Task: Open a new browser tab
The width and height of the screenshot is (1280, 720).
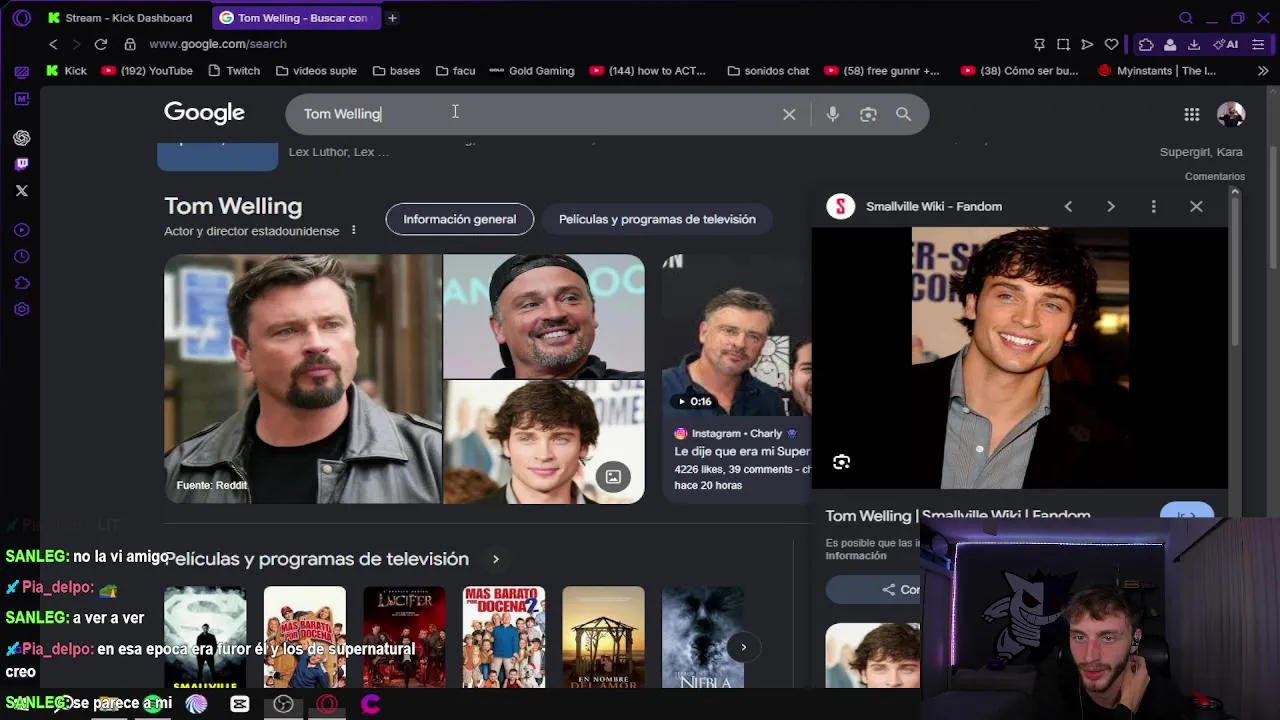Action: 392,18
